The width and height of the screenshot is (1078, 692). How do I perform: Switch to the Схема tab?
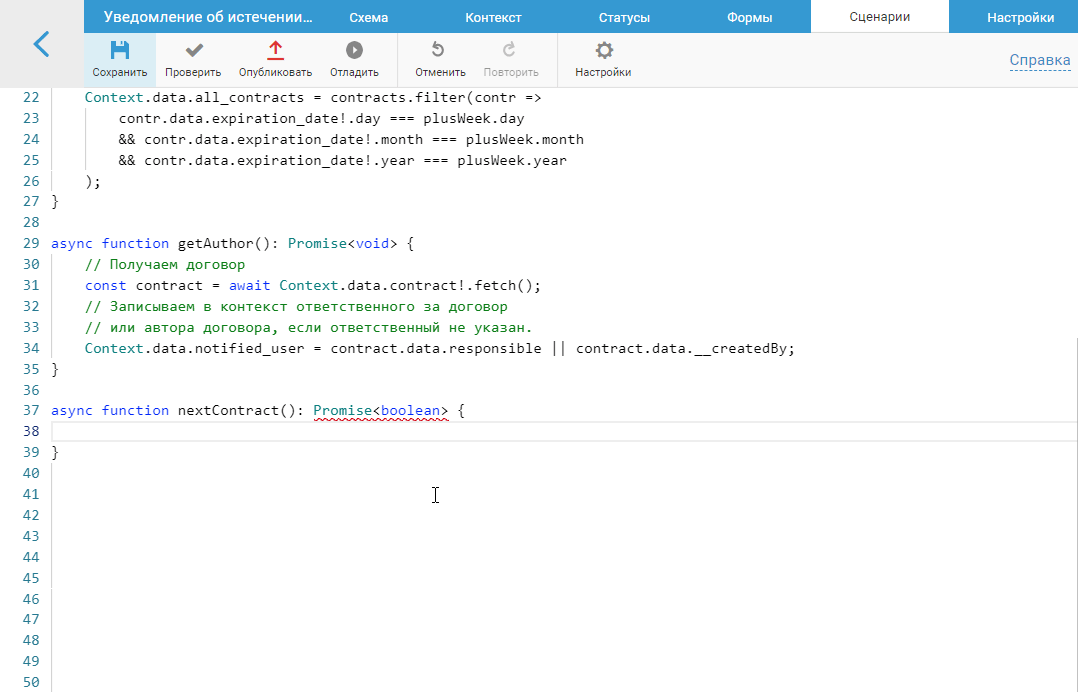pyautogui.click(x=368, y=18)
